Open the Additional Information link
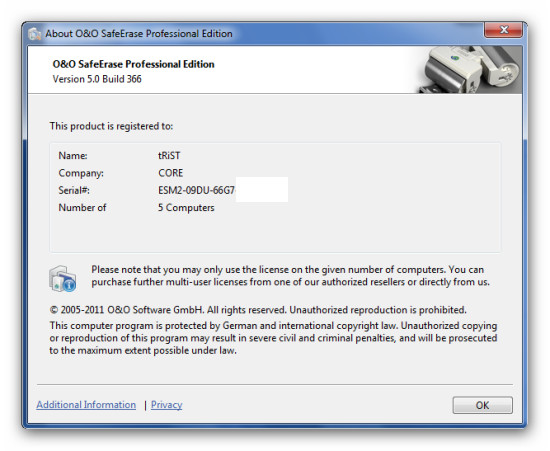This screenshot has height=451, width=550. (86, 405)
